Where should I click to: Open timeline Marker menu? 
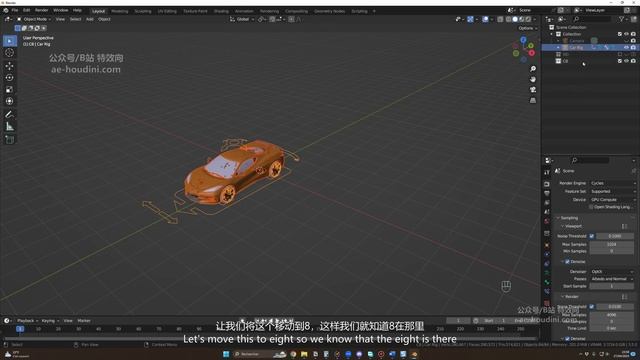coord(84,321)
